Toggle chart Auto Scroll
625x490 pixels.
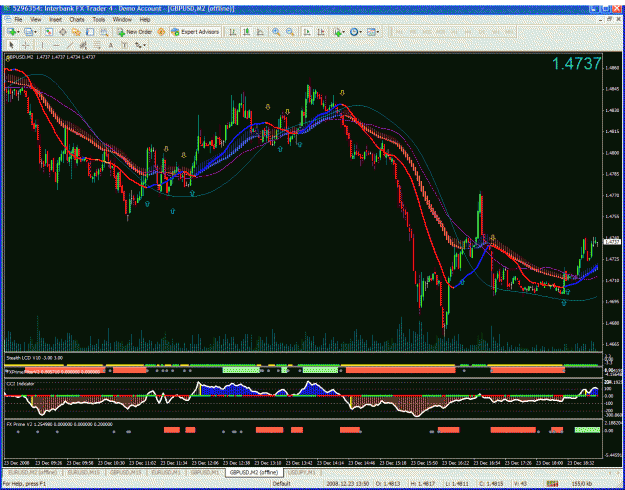pos(307,32)
